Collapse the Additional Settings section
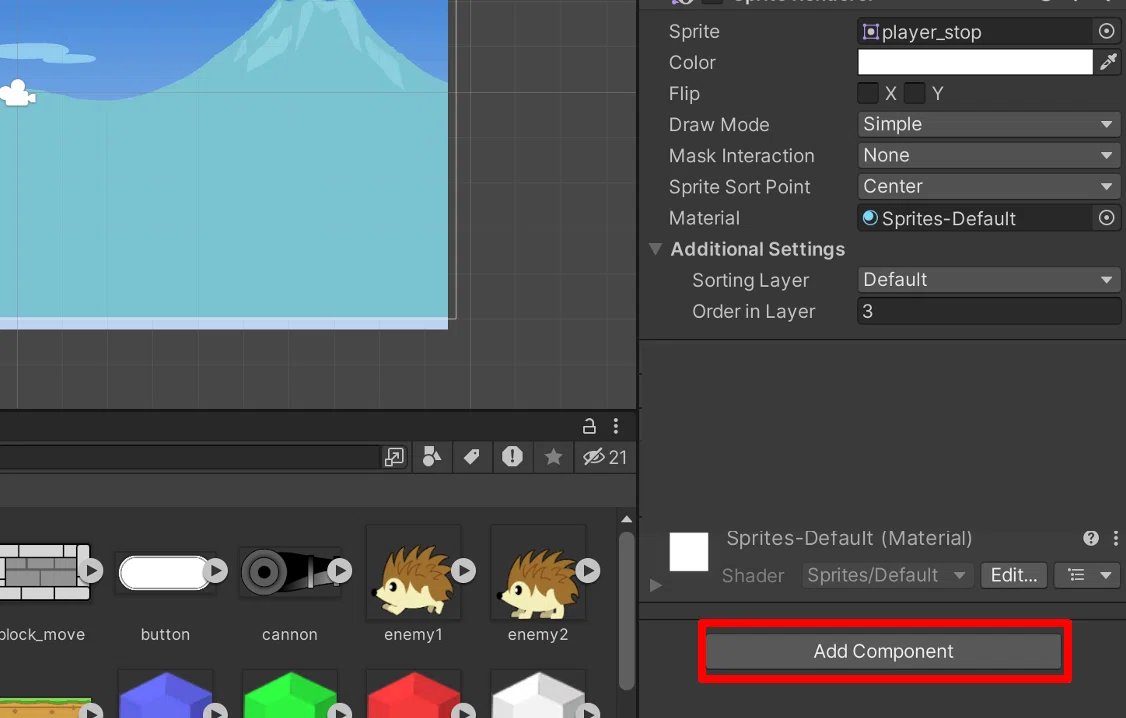1126x718 pixels. tap(655, 249)
